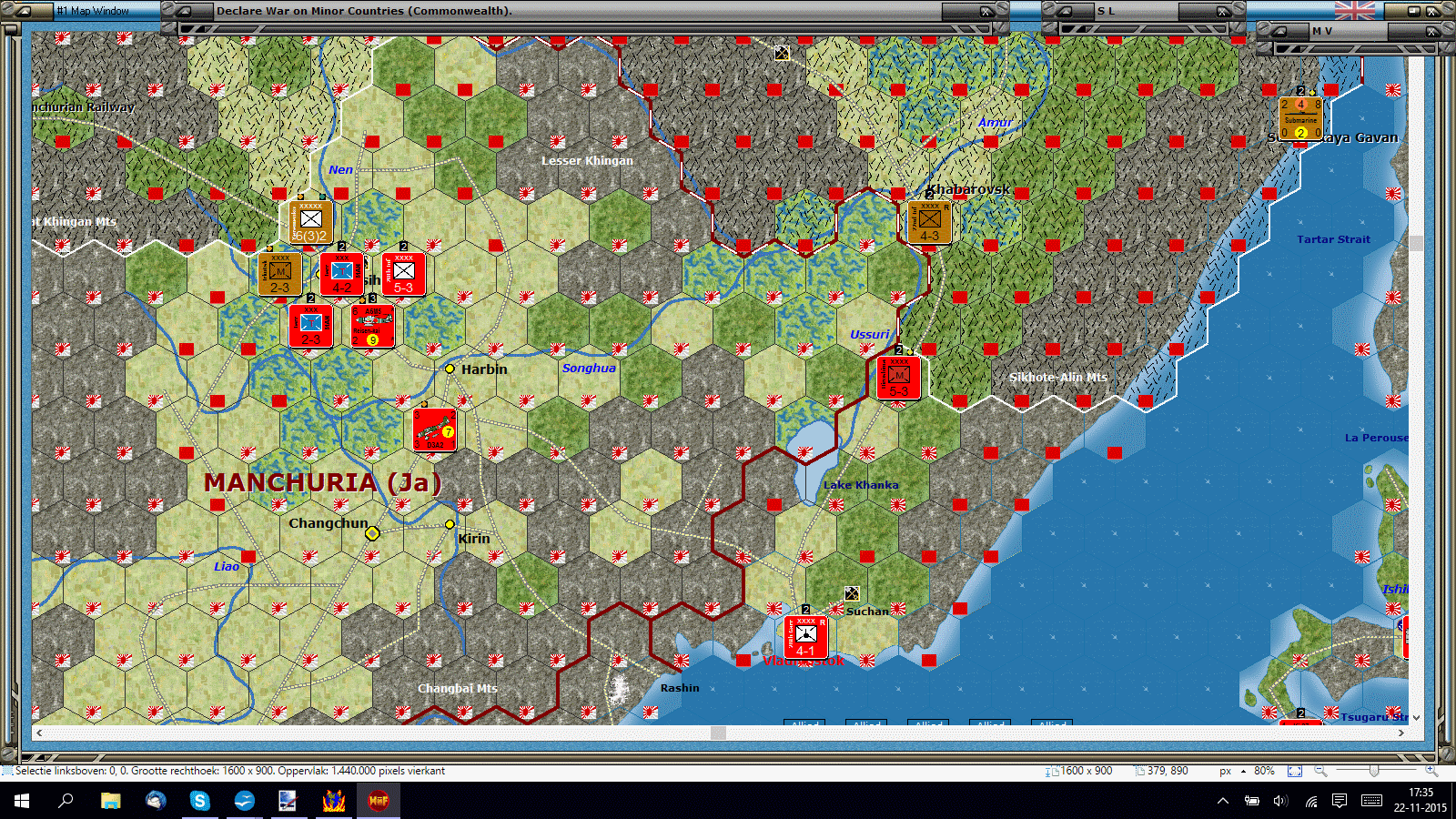Open the Declare War window menu icon
Viewport: 1456px width, 819px height.
[x=185, y=11]
